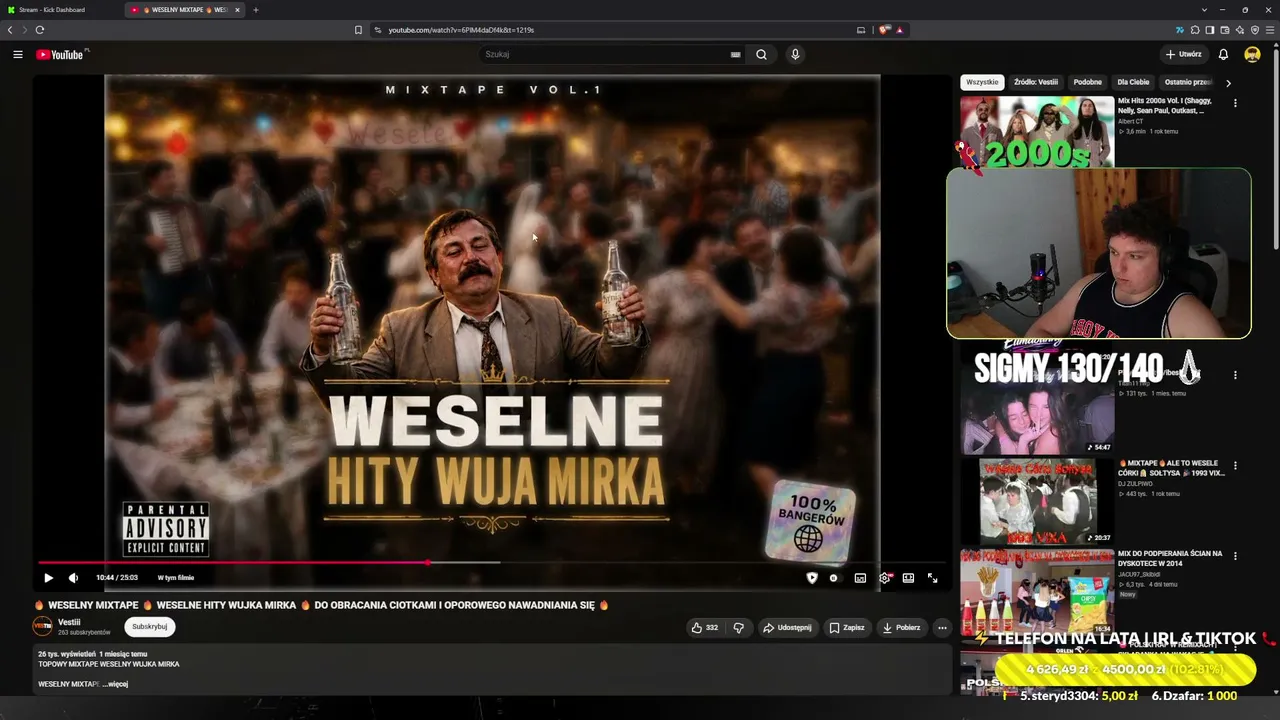Open the W tym filmie chapters label
Screen dimensions: 1280x720
(176, 578)
